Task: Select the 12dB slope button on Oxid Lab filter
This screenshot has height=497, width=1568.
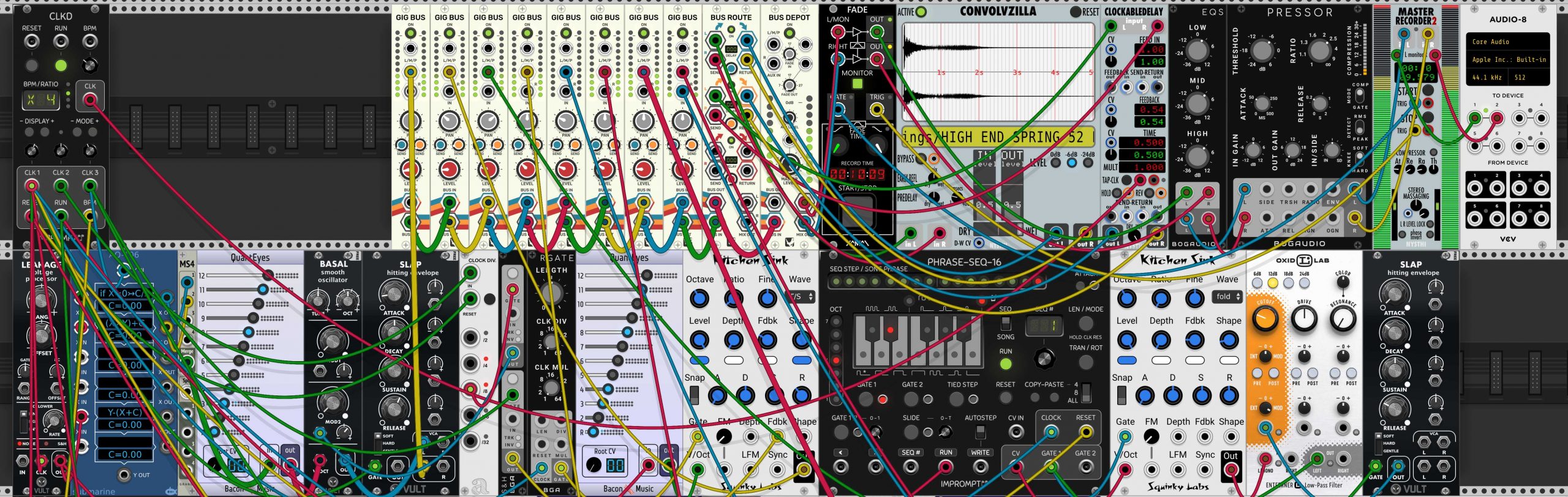Action: (x=1272, y=283)
